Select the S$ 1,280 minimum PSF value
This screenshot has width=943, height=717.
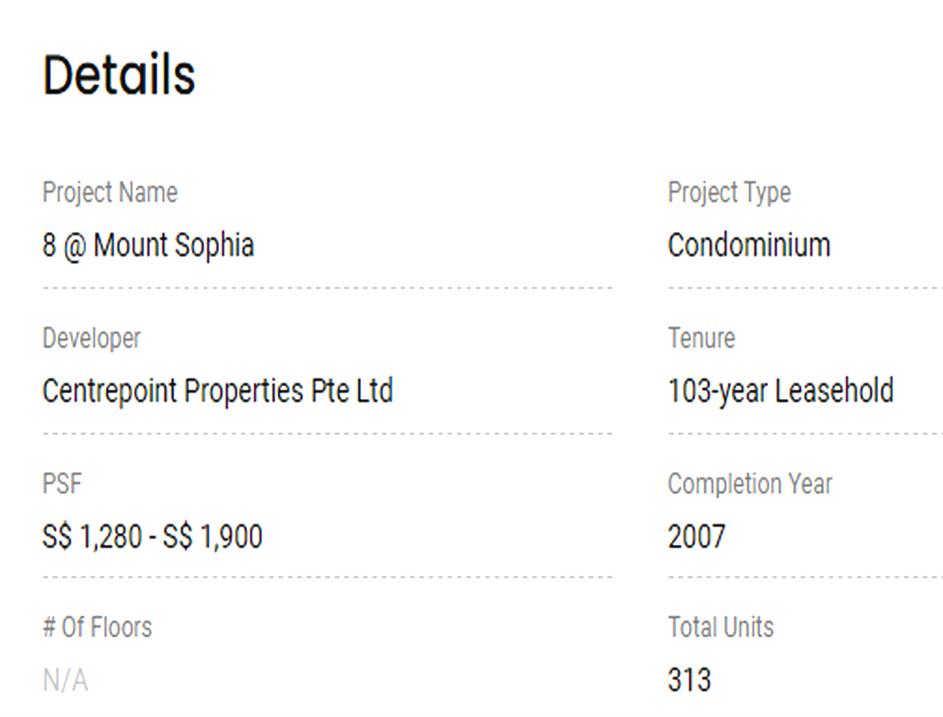point(91,537)
